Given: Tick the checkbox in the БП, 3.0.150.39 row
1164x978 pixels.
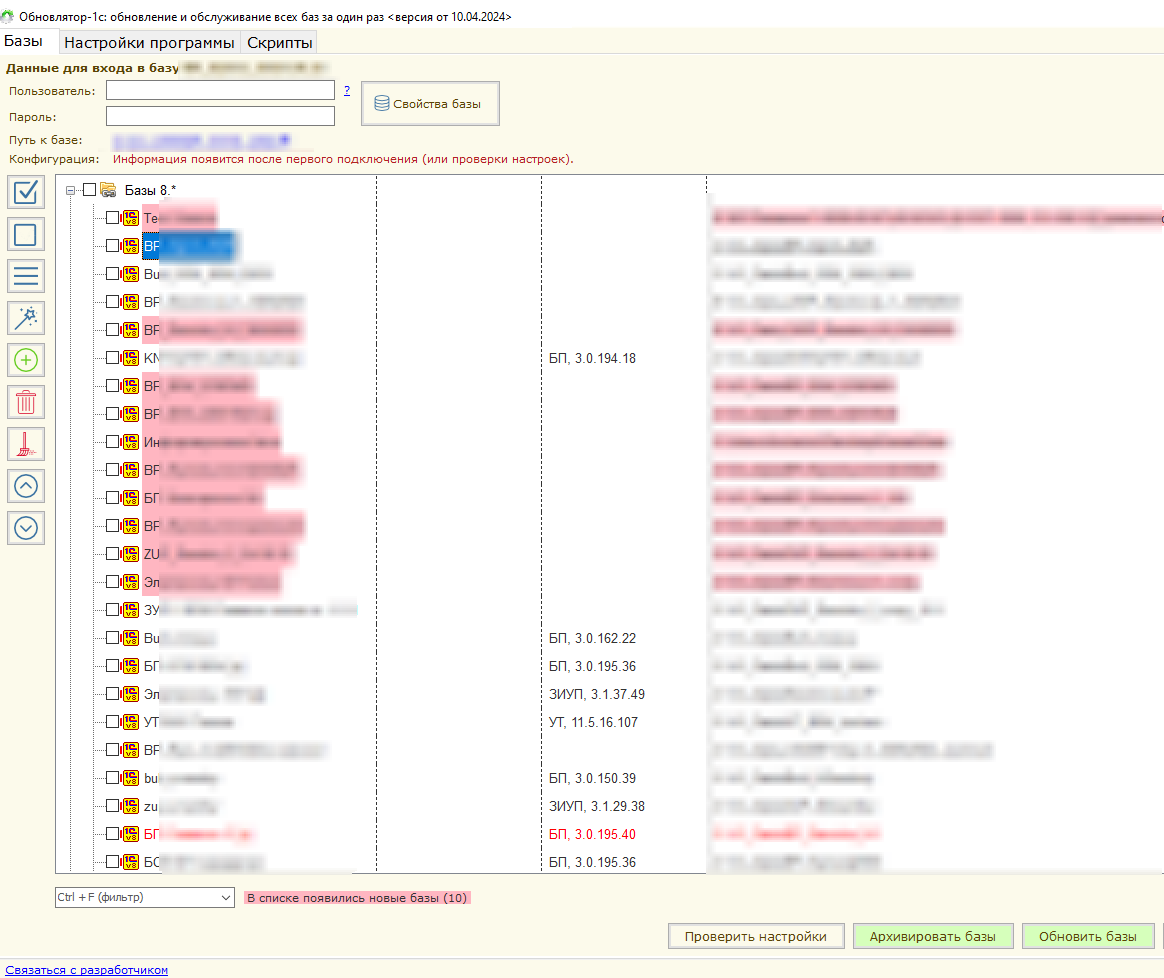Looking at the screenshot, I should (x=112, y=777).
